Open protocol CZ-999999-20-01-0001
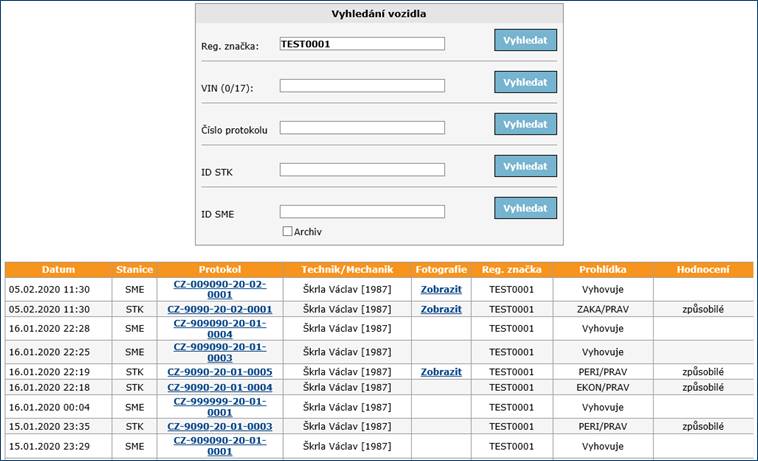This screenshot has height=461, width=758. 220,407
